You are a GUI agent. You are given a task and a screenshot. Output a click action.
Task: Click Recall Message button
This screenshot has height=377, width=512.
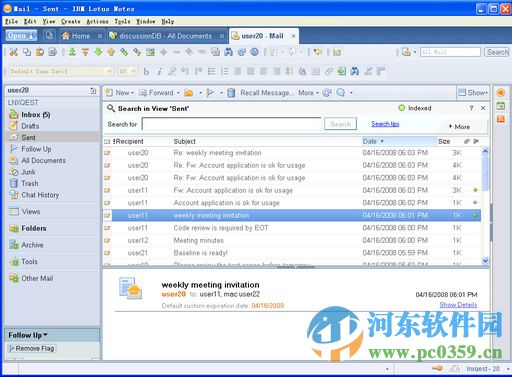[267, 93]
